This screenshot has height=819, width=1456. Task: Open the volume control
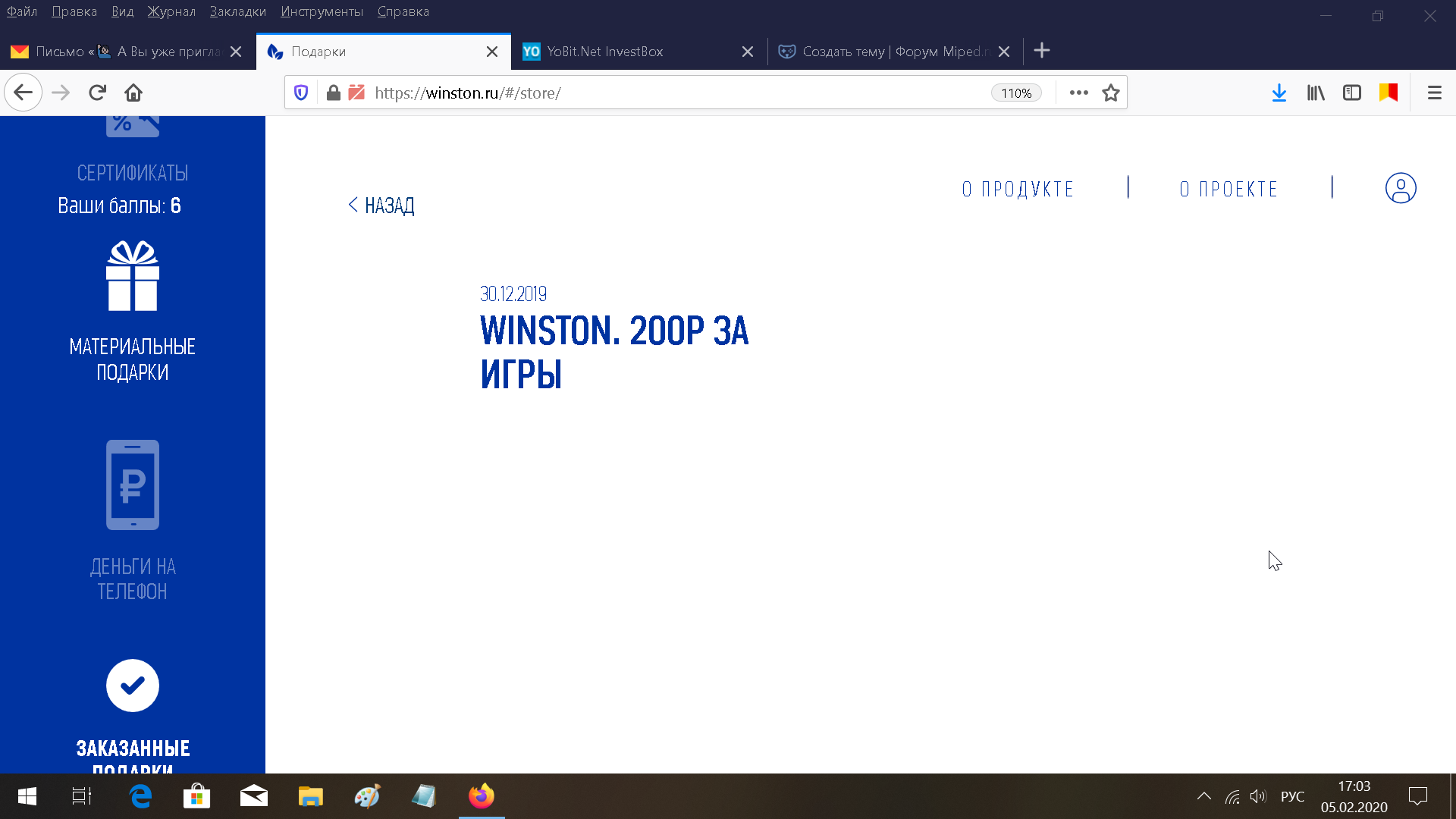(x=1258, y=796)
